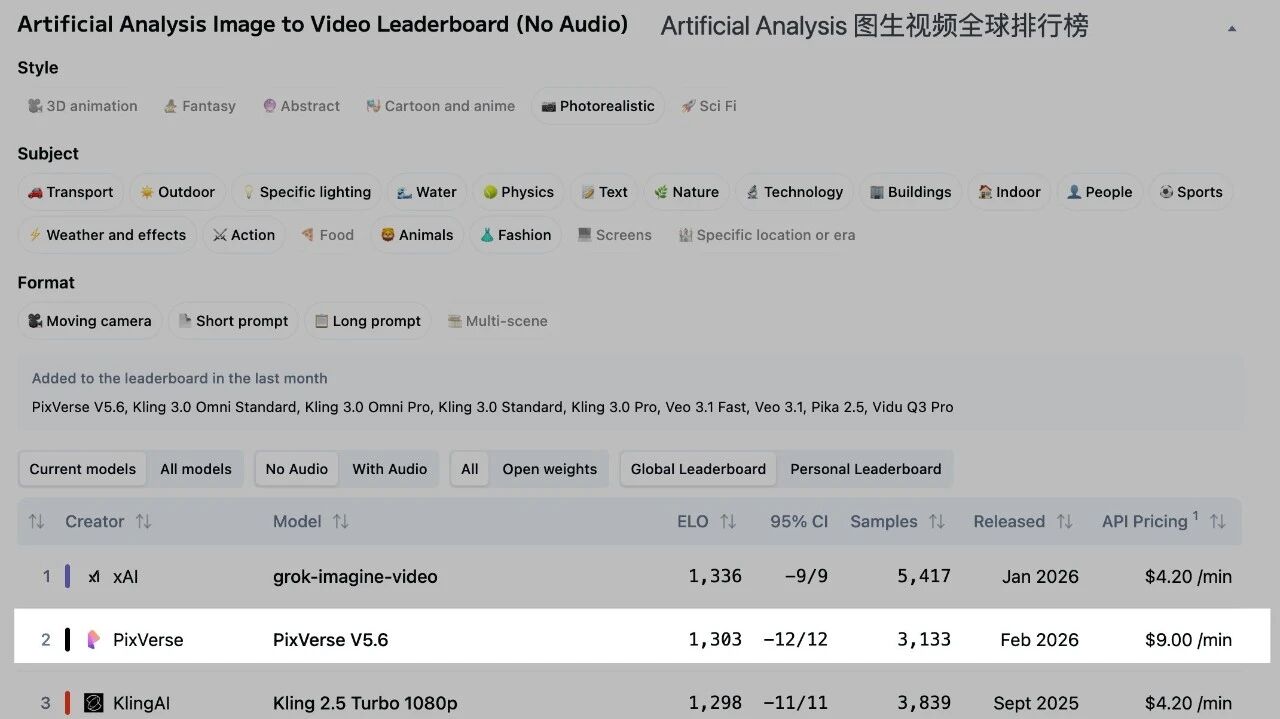
Task: Select the No Audio option
Action: [x=297, y=469]
